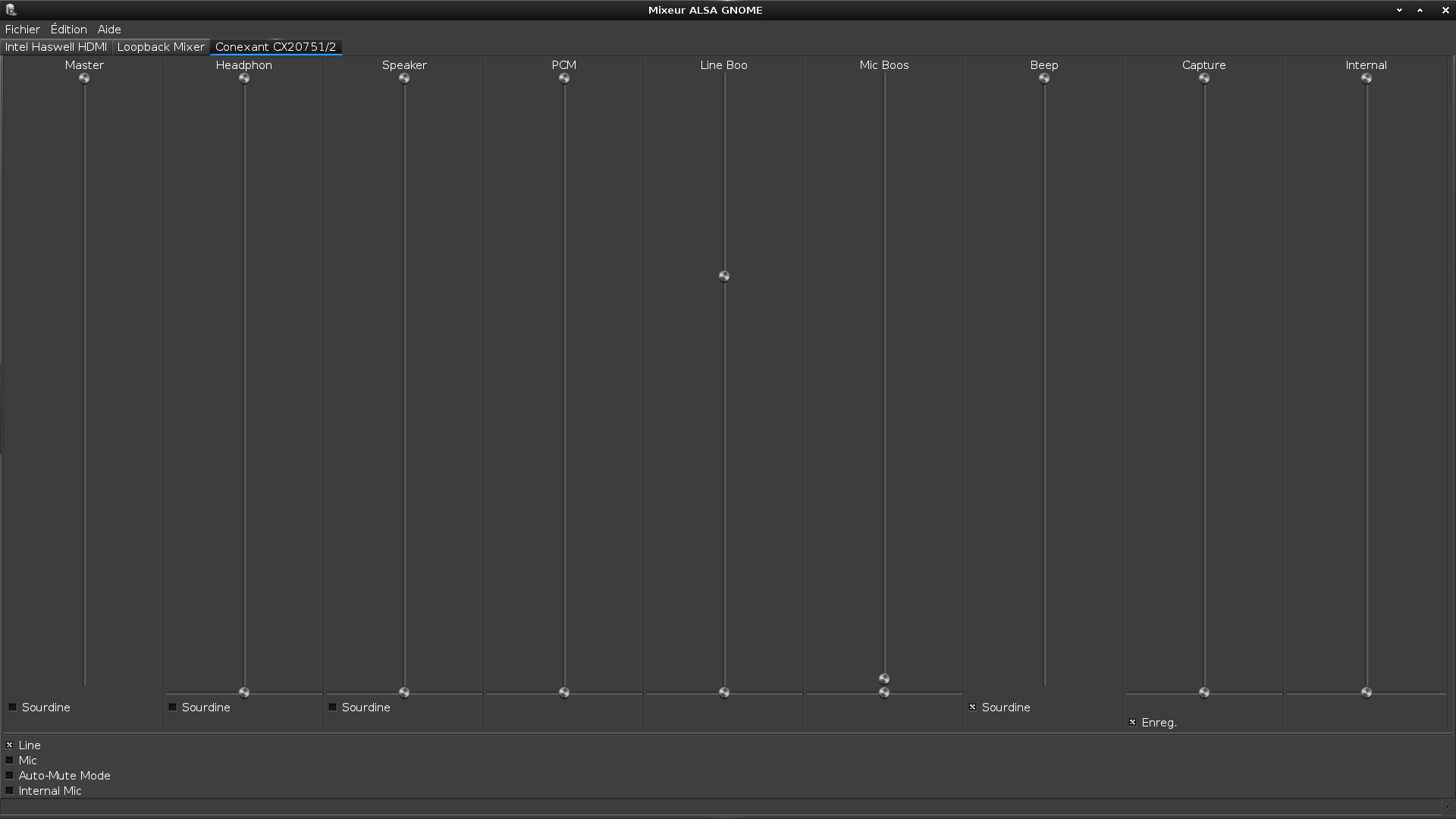Enable the Auto-Mute Mode option
The height and width of the screenshot is (819, 1456).
[x=10, y=776]
